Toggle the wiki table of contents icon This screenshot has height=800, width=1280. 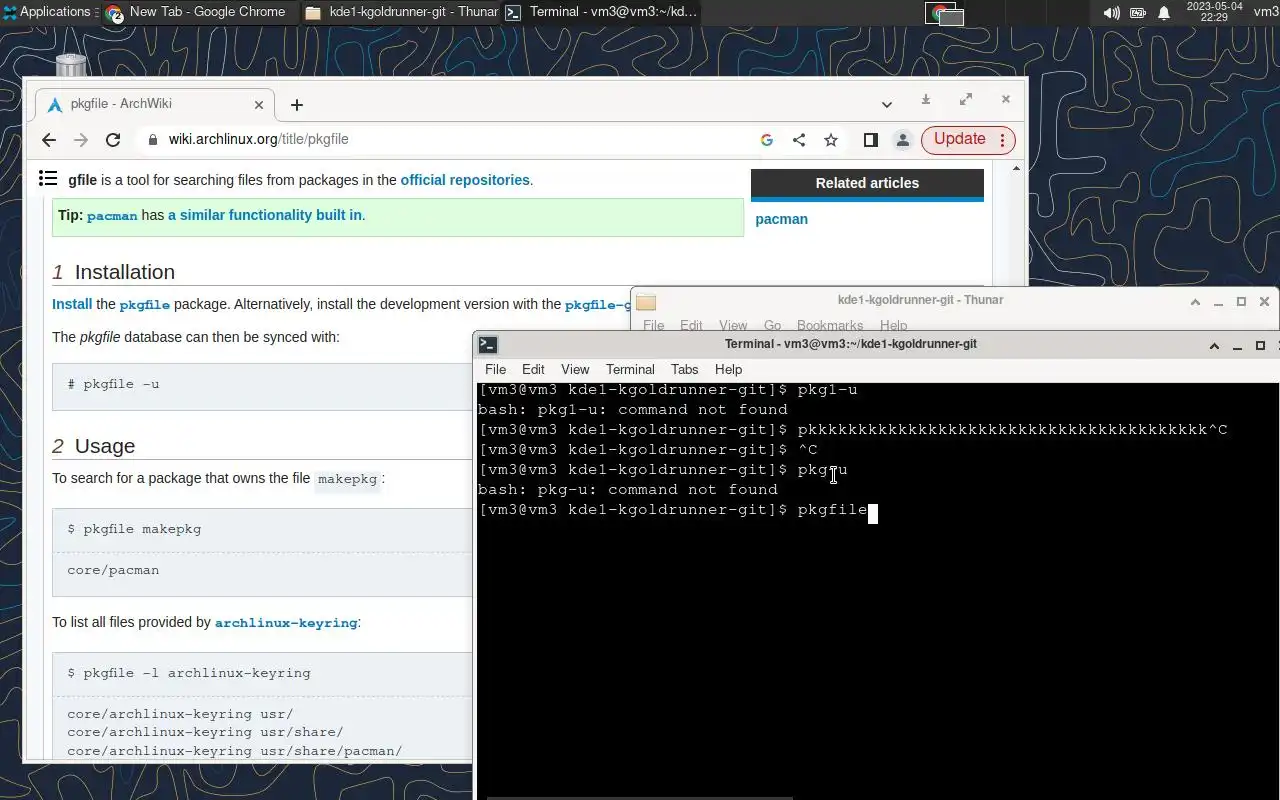(47, 178)
